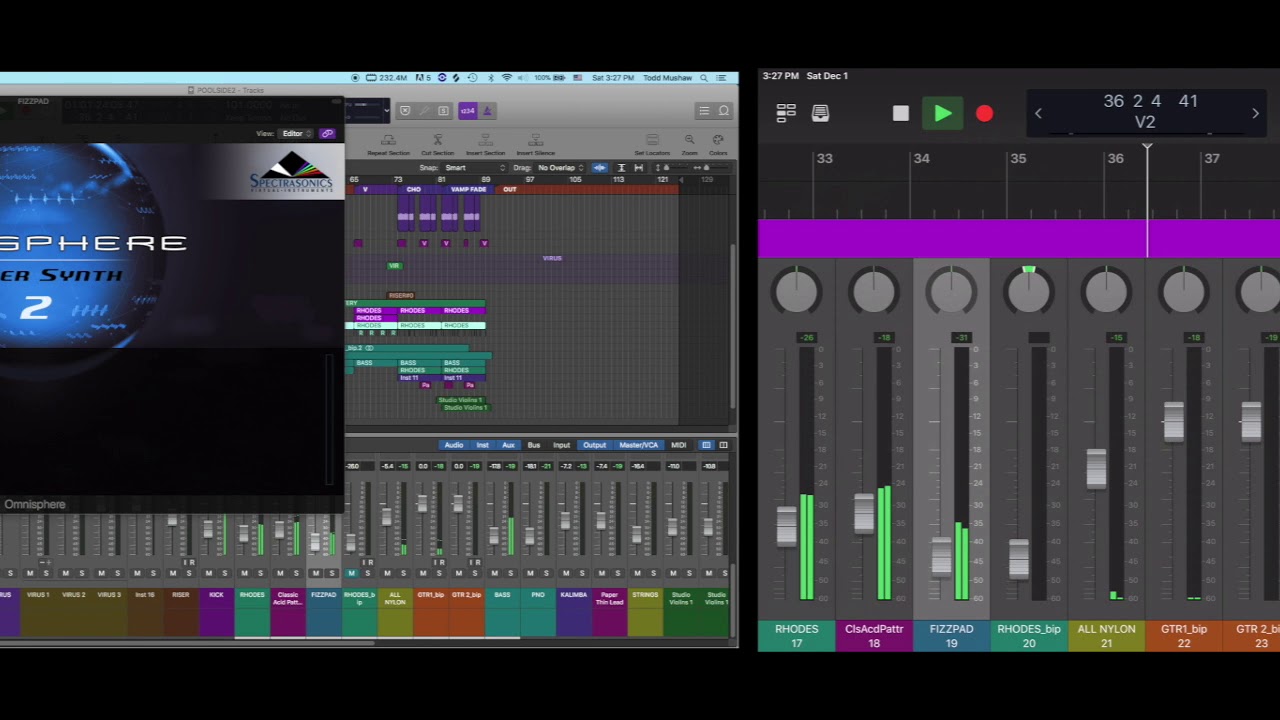The height and width of the screenshot is (720, 1280).
Task: Click the Zoom magnifier toolbar icon
Action: 689,144
